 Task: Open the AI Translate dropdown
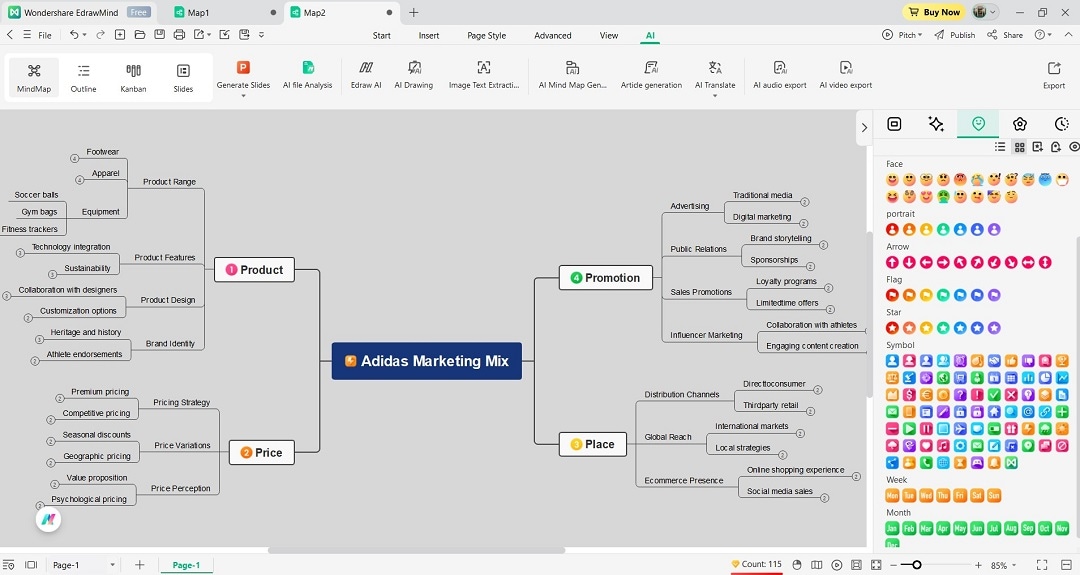tap(714, 96)
